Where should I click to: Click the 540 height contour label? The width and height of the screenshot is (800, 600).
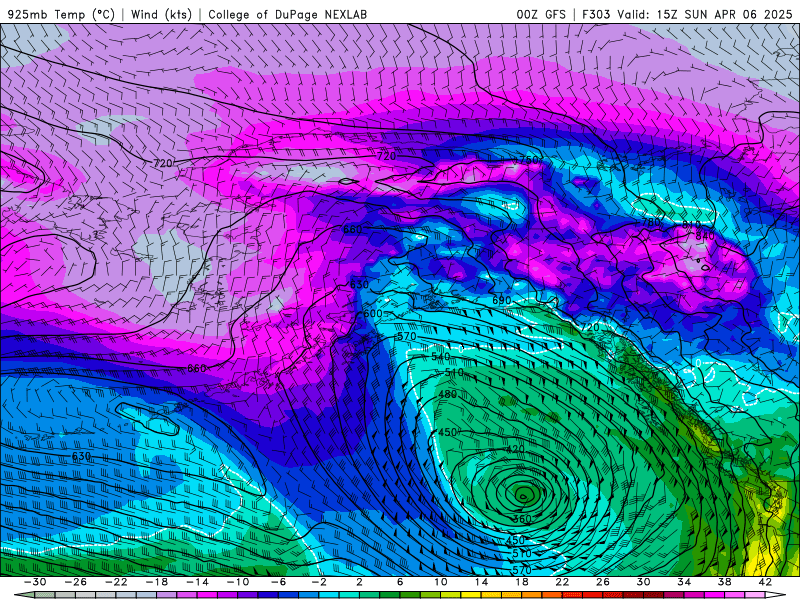440,357
